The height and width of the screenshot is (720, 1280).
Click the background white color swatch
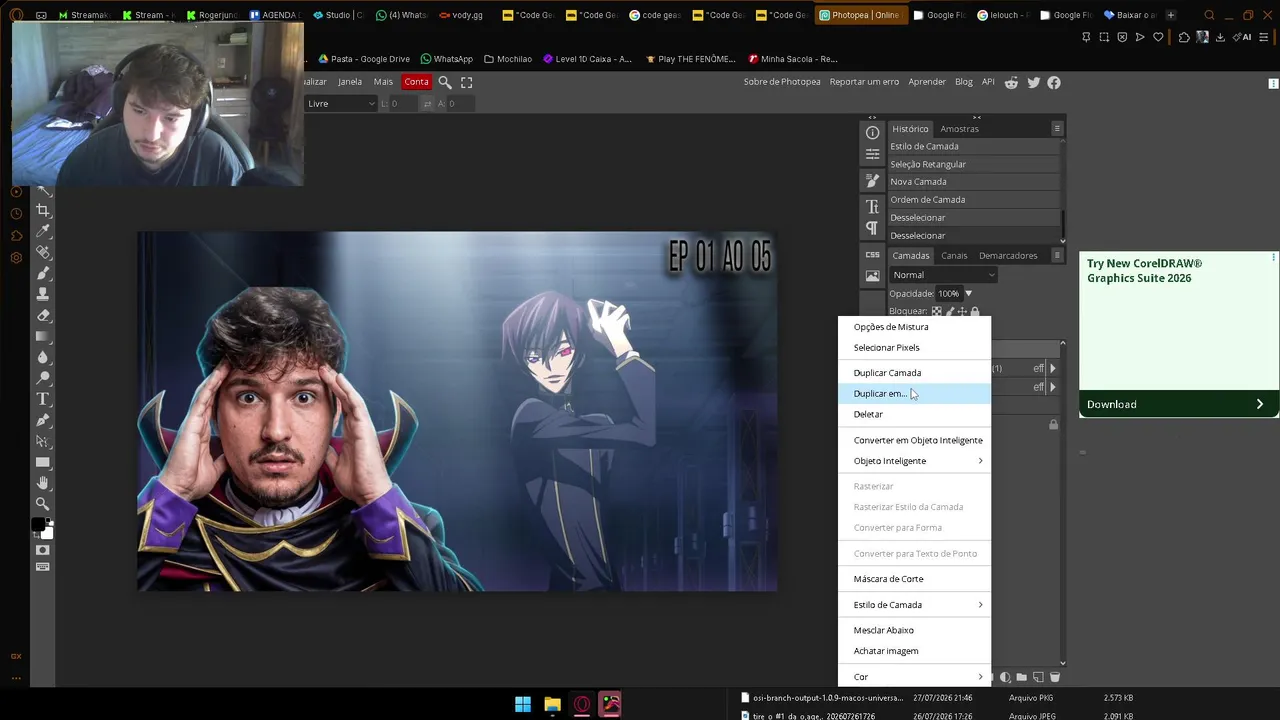tap(47, 533)
